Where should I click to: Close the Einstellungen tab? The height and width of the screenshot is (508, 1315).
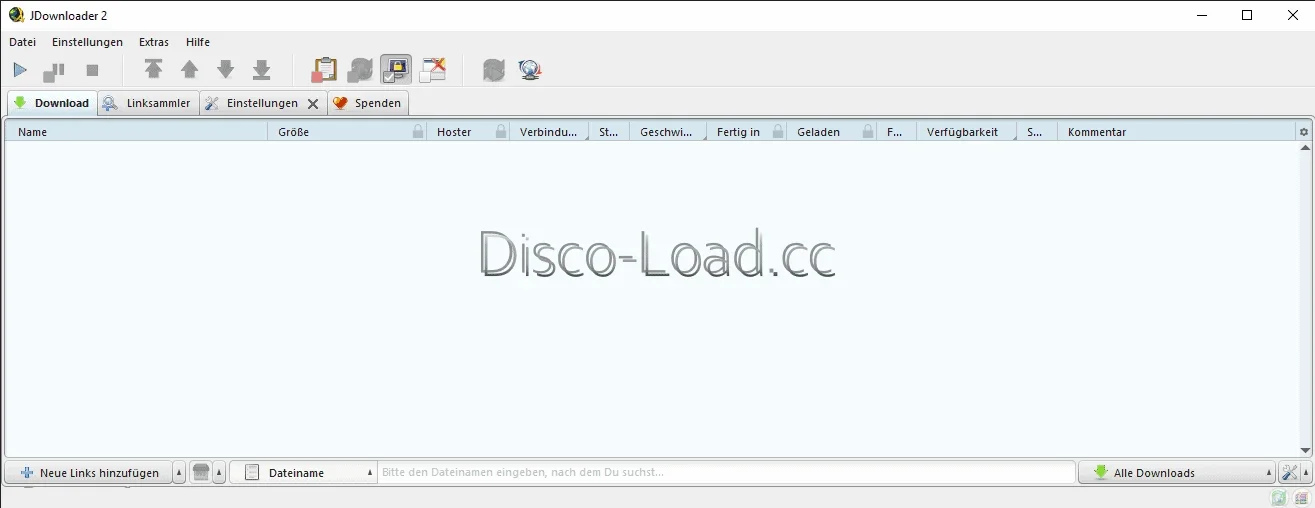tap(313, 104)
